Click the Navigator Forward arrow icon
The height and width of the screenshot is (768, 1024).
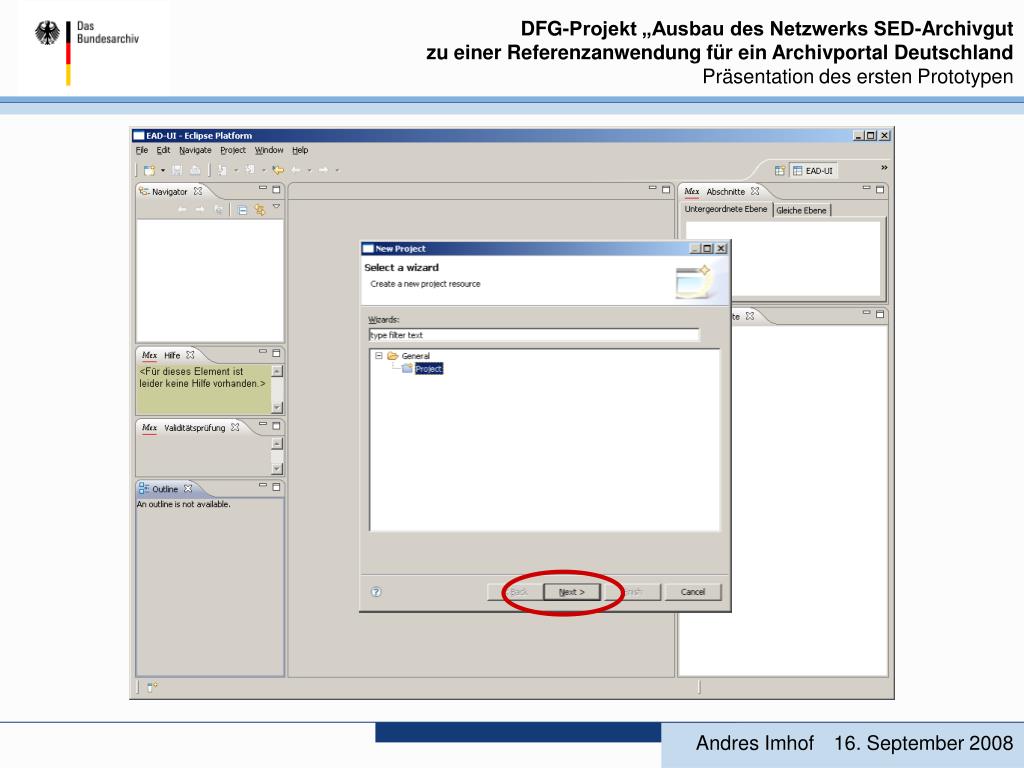200,210
